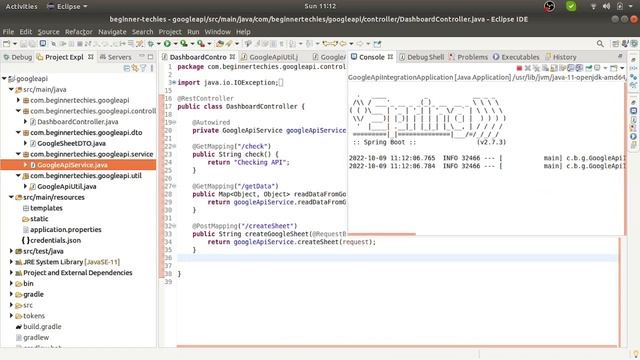Open the Project Explorer view menu
This screenshot has width=640, height=360.
[152, 68]
